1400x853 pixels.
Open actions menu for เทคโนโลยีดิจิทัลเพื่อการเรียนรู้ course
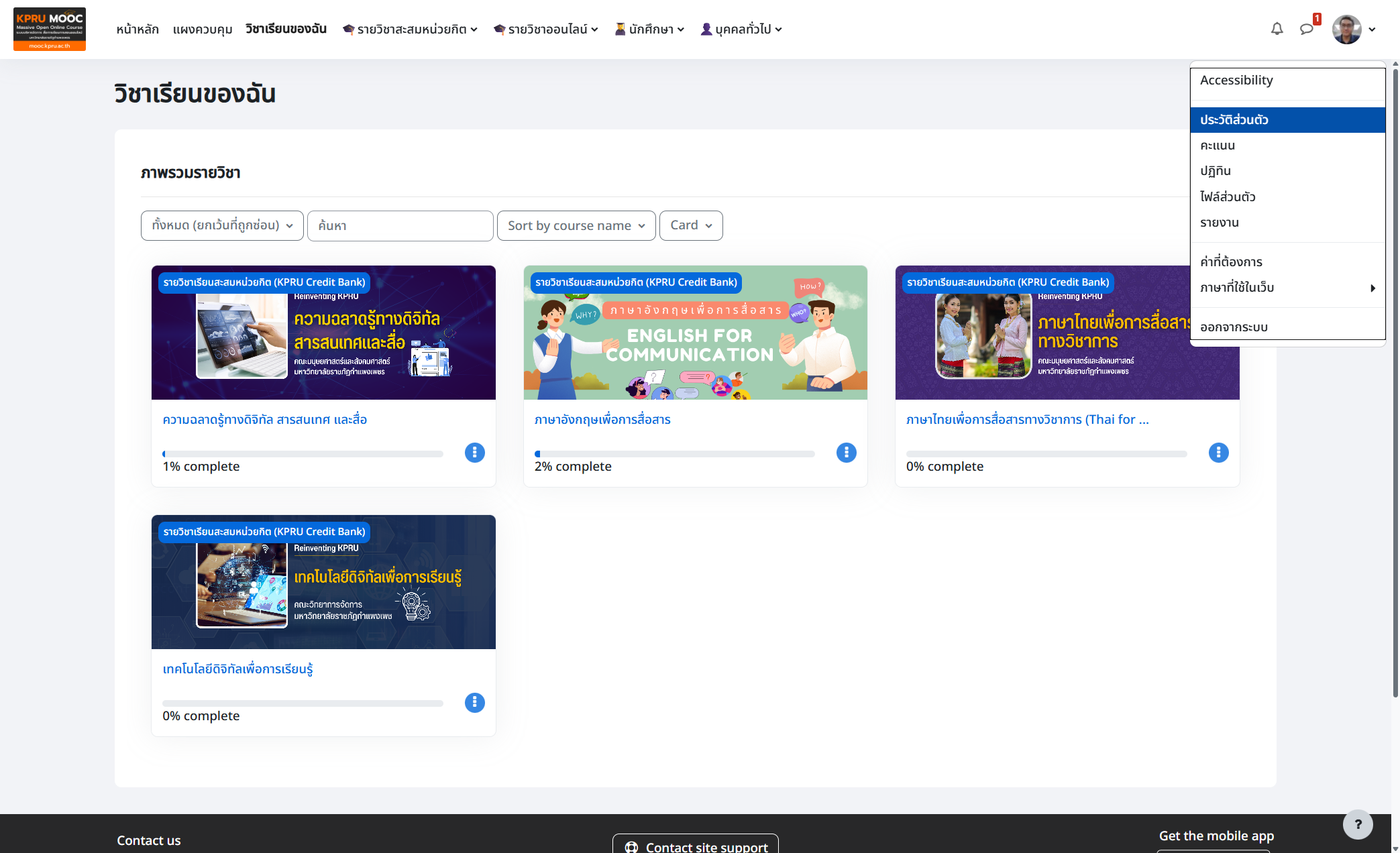474,702
